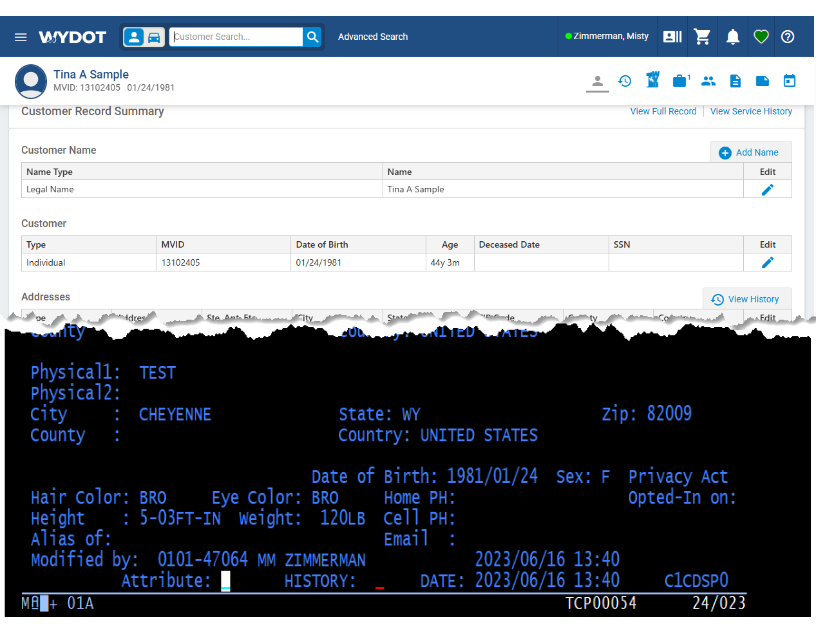Screen dimensions: 826x641
Task: Click the WYDOT logo
Action: (x=72, y=37)
